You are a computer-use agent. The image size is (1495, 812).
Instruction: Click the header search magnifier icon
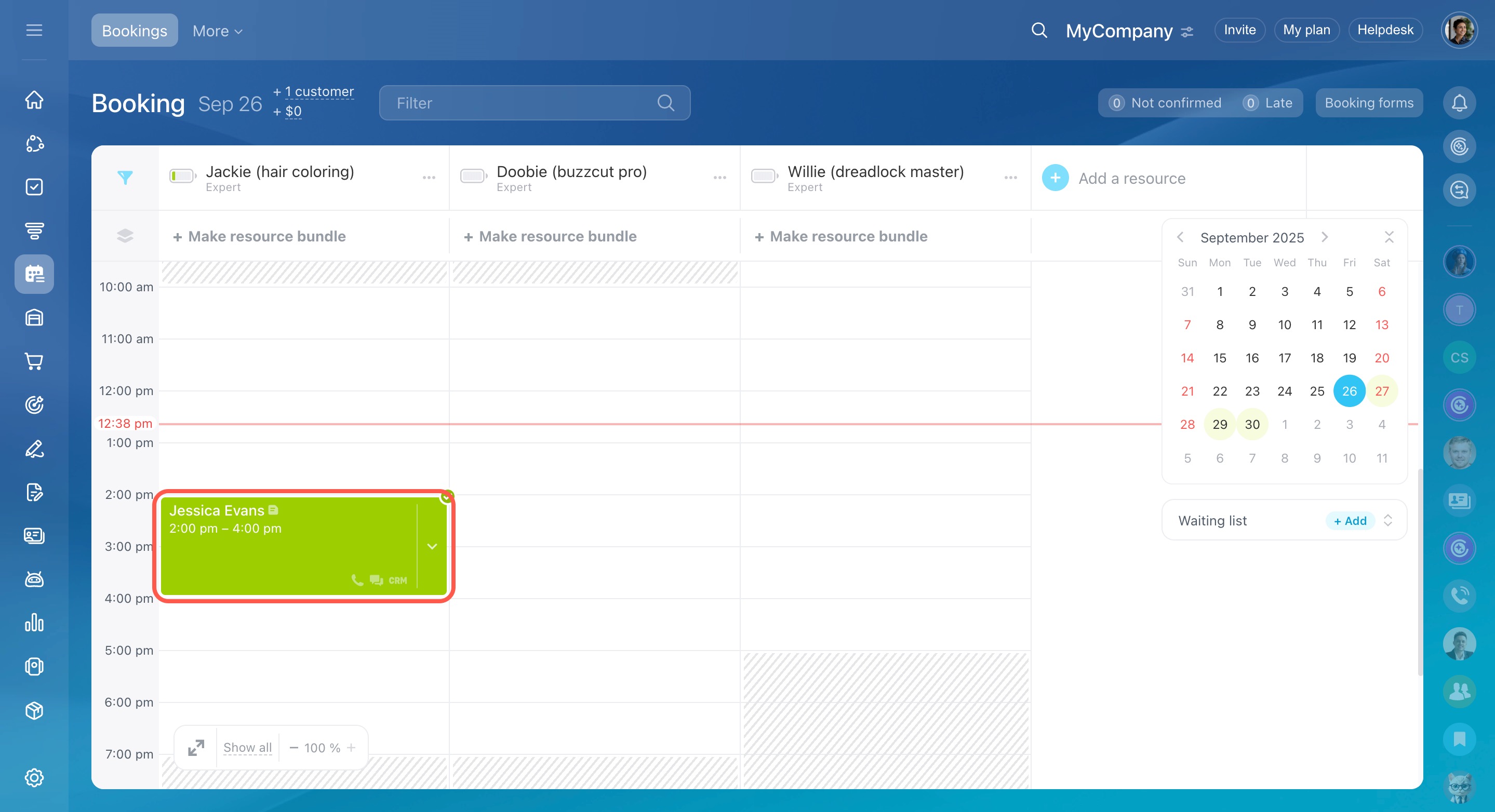(1039, 30)
